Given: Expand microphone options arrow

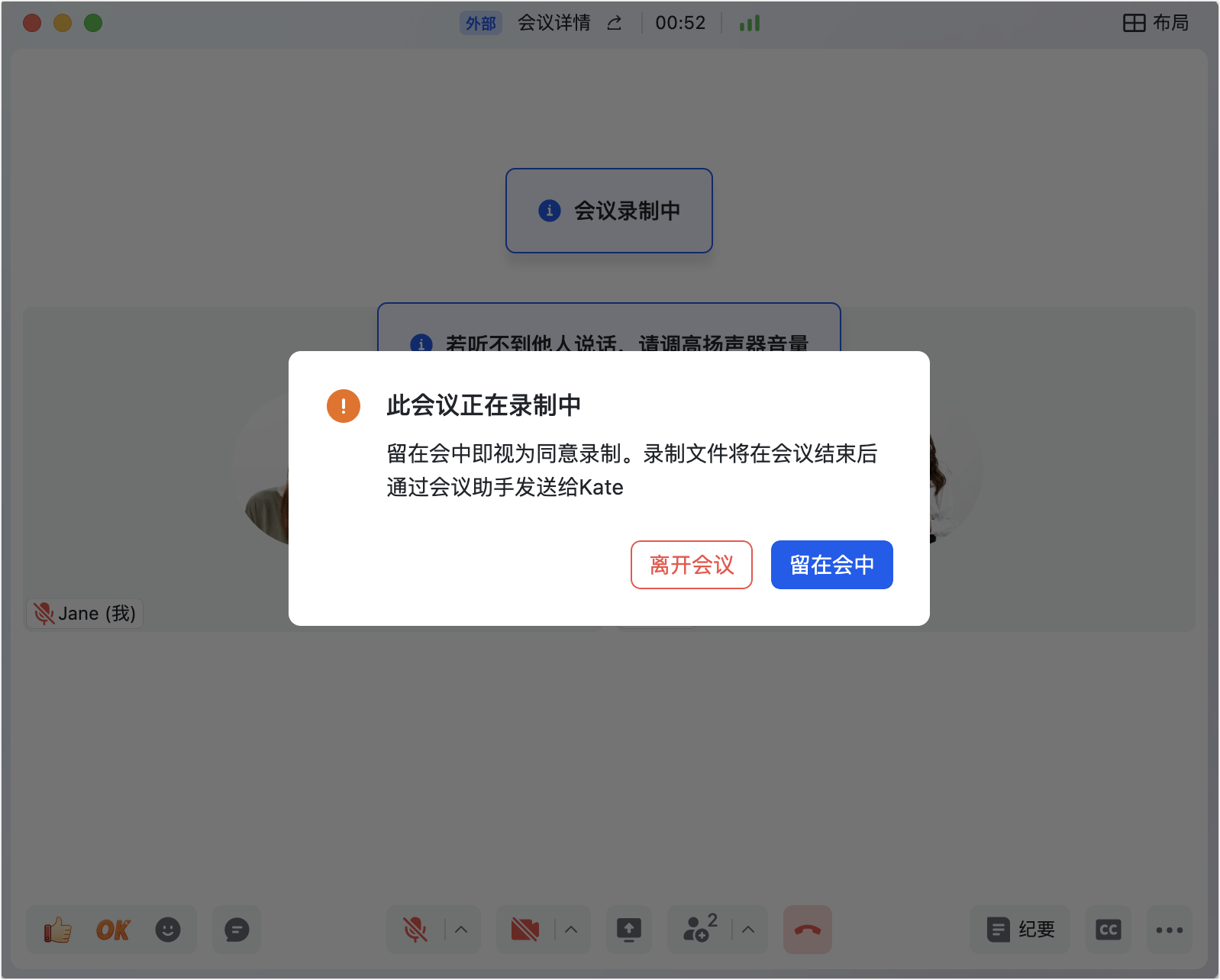Looking at the screenshot, I should coord(461,930).
